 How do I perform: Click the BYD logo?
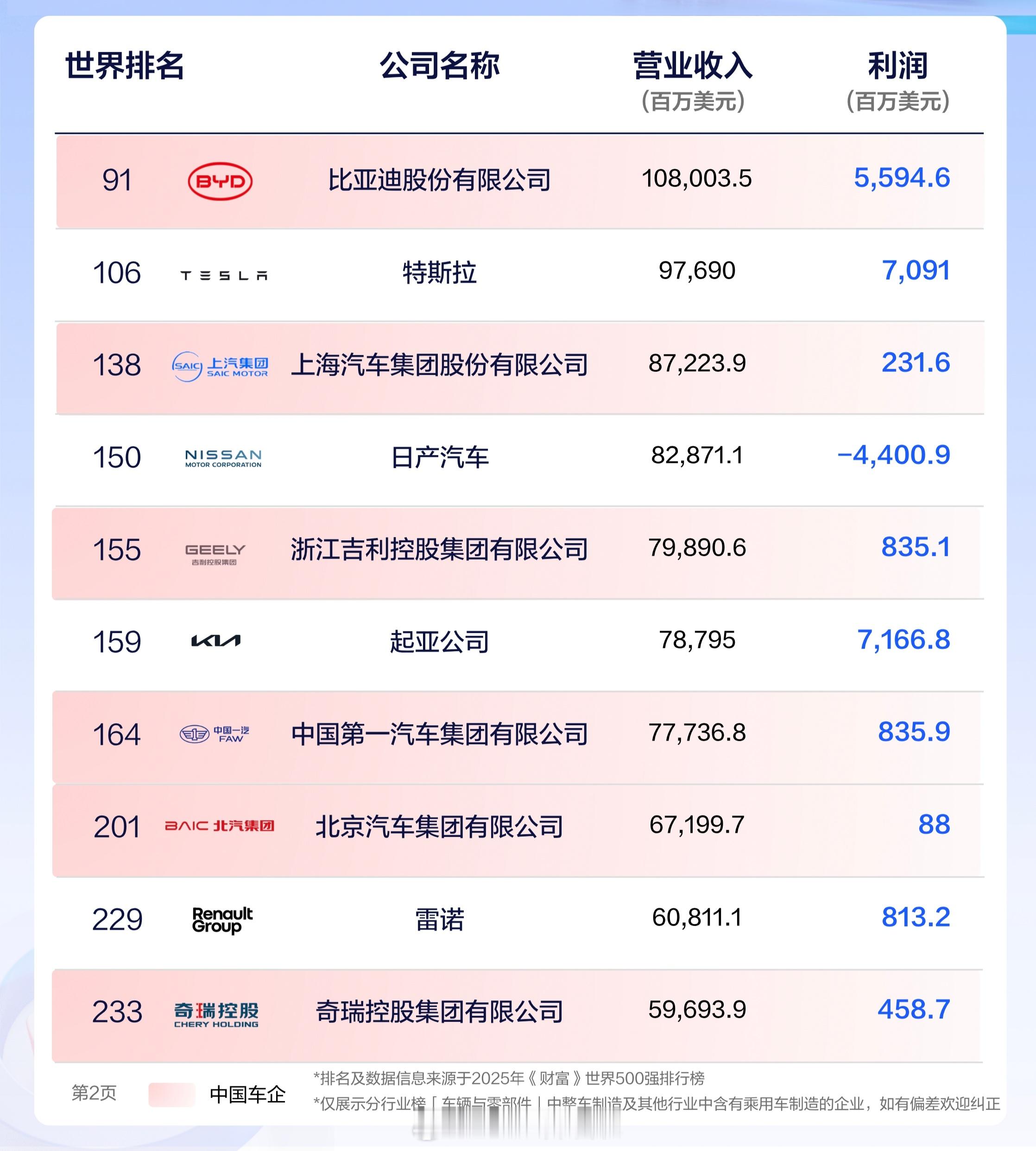point(220,182)
